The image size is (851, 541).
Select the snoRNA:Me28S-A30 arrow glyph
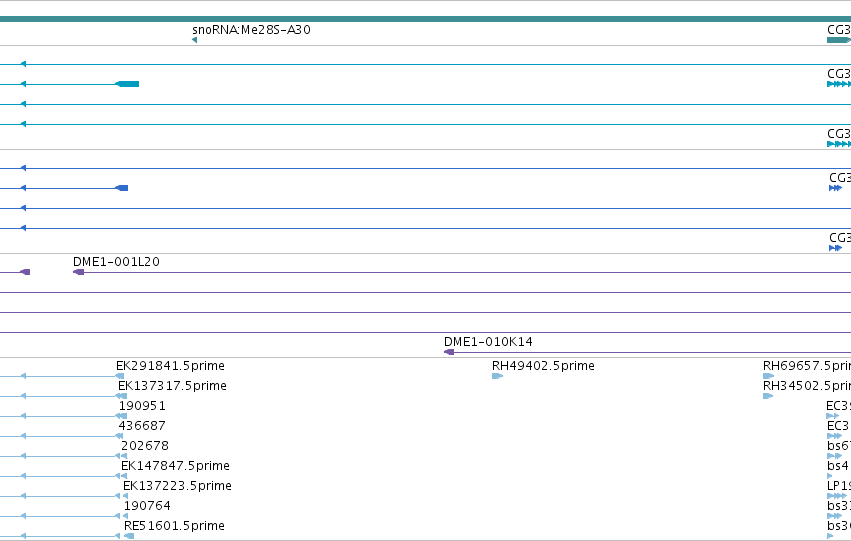(x=194, y=40)
